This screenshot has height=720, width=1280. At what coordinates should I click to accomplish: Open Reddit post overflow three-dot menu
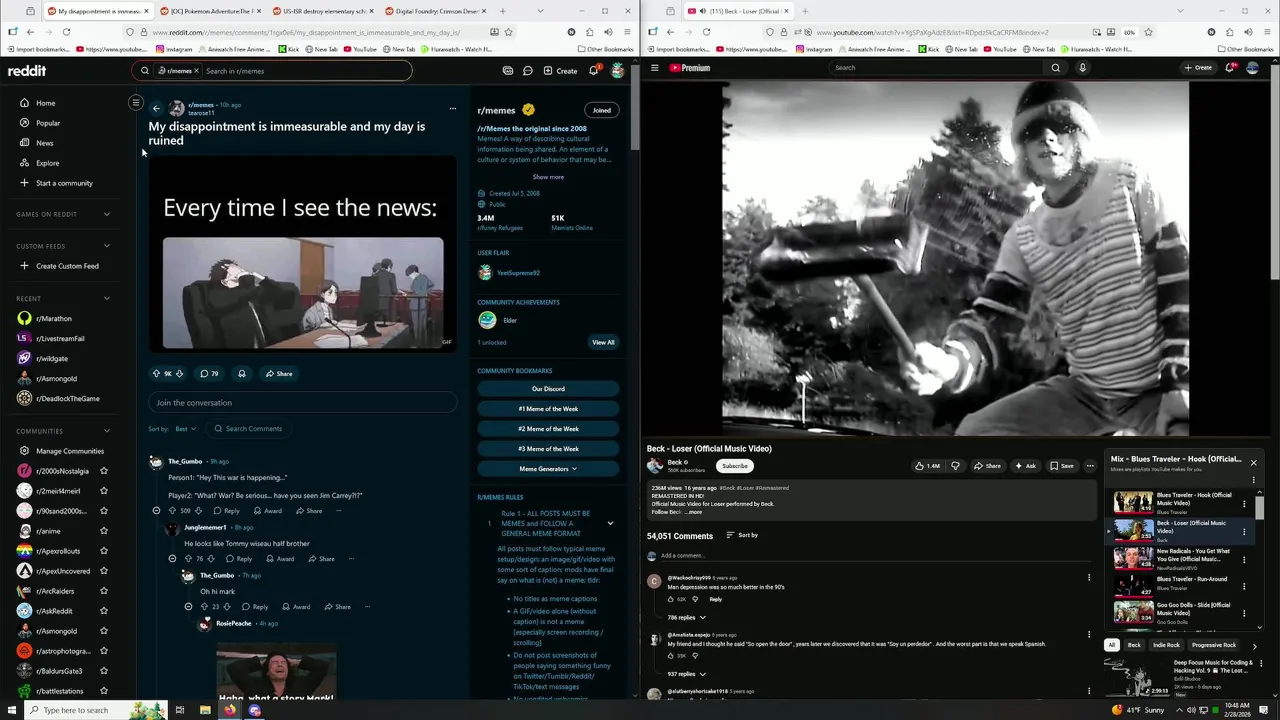point(452,108)
